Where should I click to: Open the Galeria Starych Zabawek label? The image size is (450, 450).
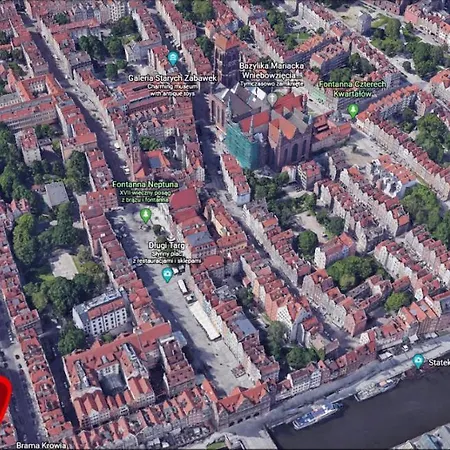tap(173, 78)
